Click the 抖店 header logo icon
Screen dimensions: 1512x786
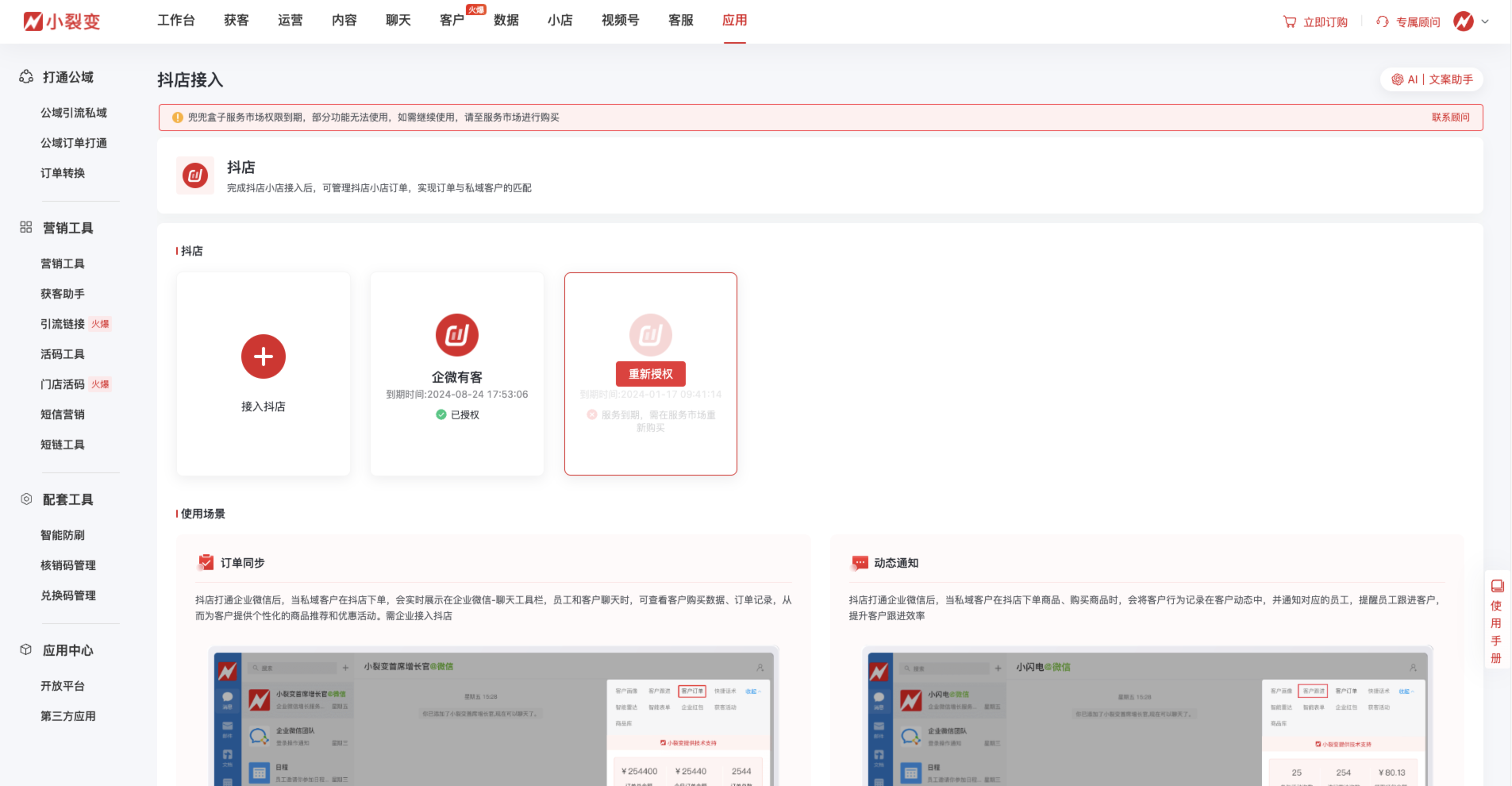[x=195, y=175]
